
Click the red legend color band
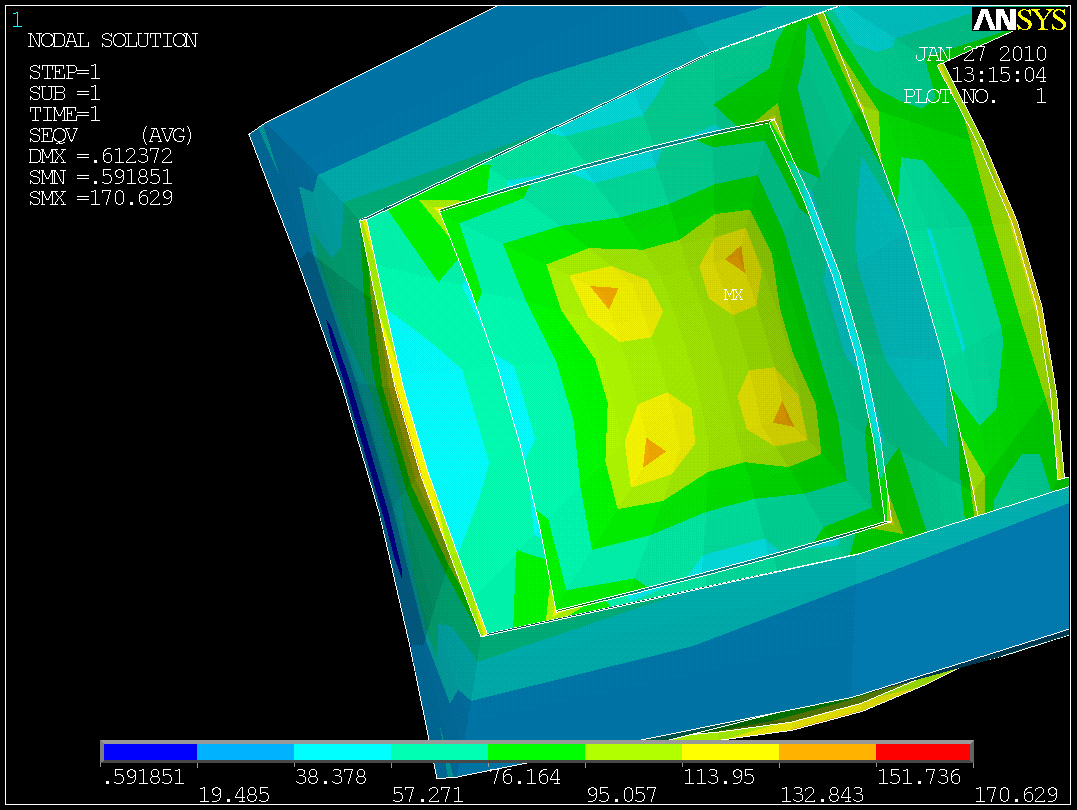923,752
